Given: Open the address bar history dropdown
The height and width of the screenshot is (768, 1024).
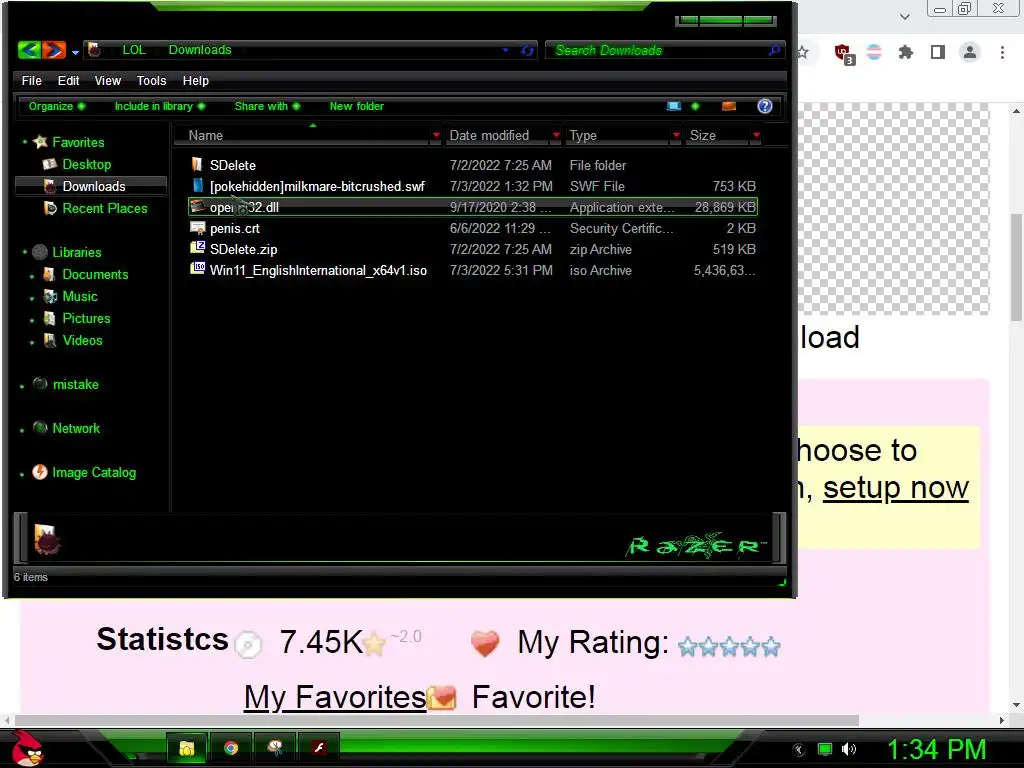Looking at the screenshot, I should [505, 50].
